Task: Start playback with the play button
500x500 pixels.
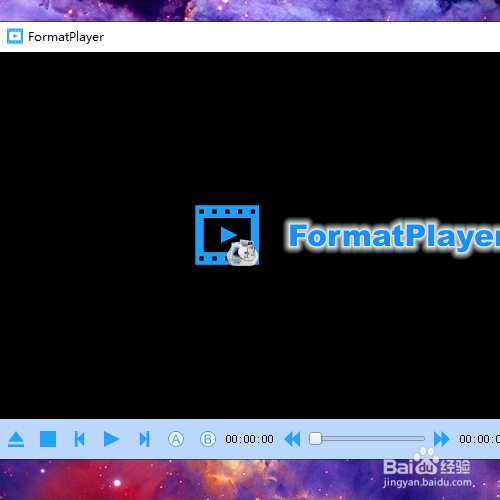Action: 111,439
